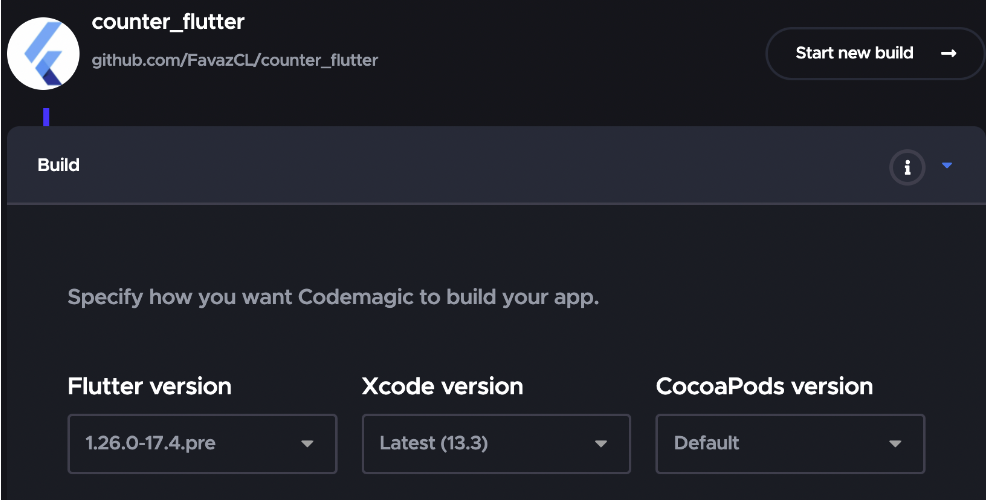
Task: Click the CocoaPods version dropdown caret
Action: click(895, 443)
